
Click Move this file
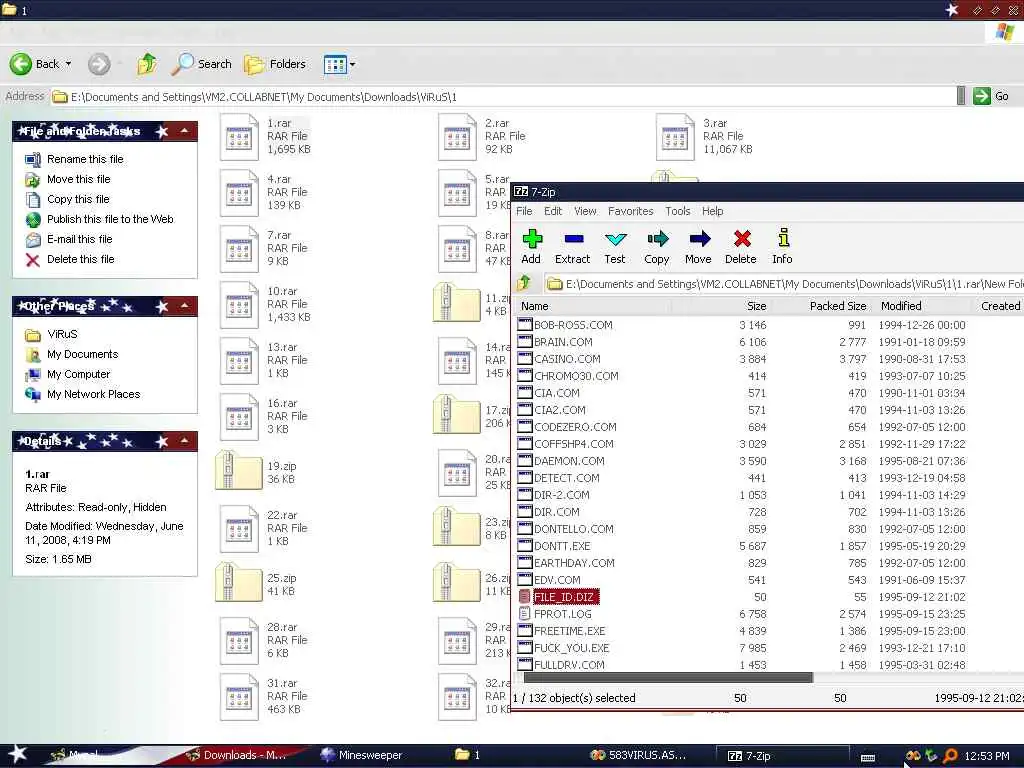(x=78, y=179)
